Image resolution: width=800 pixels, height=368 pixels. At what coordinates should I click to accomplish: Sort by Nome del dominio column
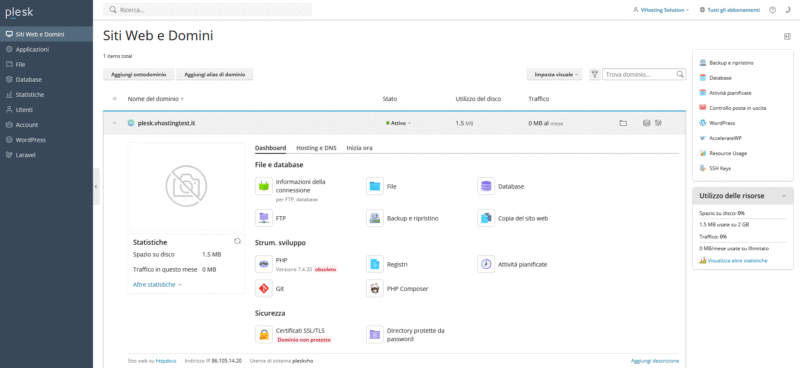pos(156,99)
